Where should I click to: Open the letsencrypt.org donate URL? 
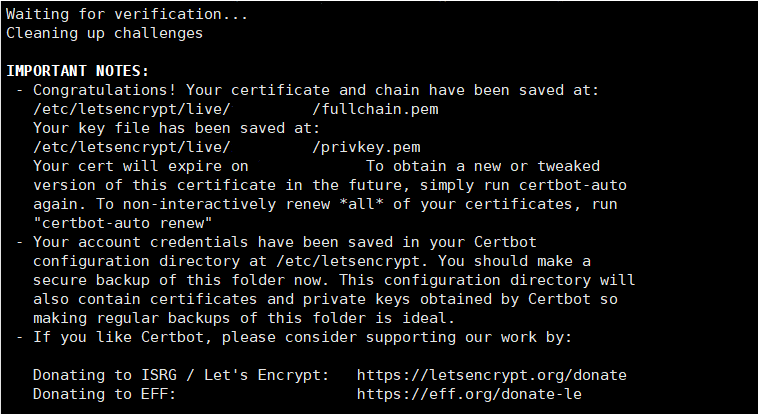[x=491, y=375]
